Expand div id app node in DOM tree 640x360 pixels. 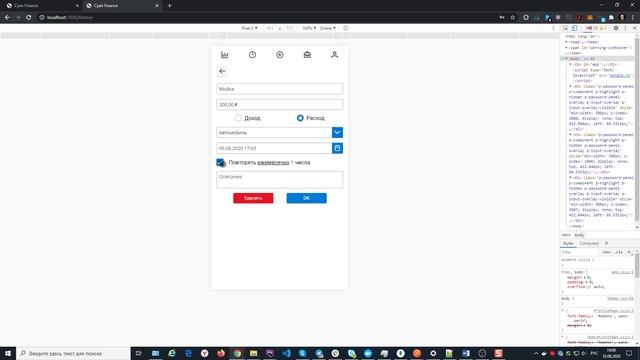tap(571, 64)
